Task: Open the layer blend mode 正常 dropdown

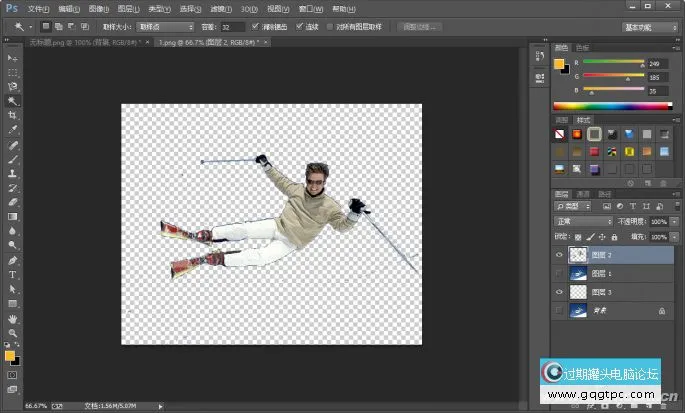Action: [x=584, y=221]
